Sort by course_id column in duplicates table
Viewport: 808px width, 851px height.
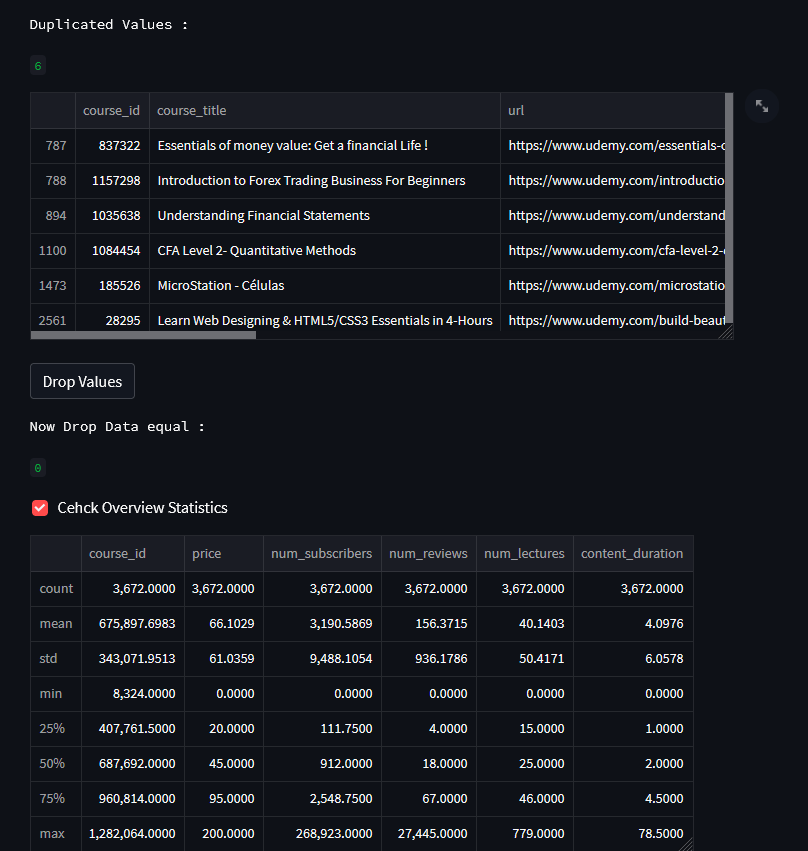tap(112, 111)
